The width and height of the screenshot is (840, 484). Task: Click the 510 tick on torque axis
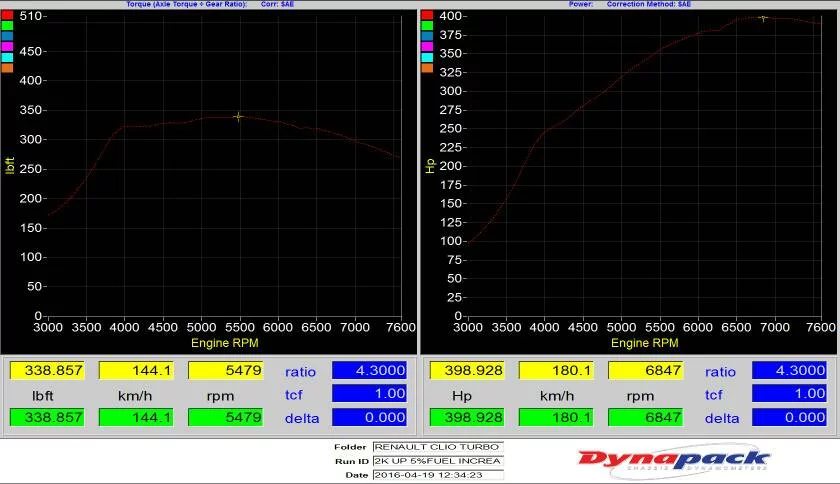coord(31,16)
